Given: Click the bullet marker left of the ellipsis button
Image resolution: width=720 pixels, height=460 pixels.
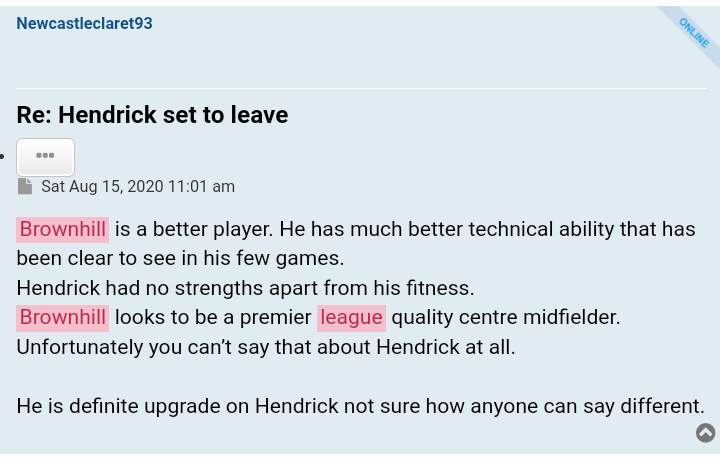Looking at the screenshot, I should 4,157.
